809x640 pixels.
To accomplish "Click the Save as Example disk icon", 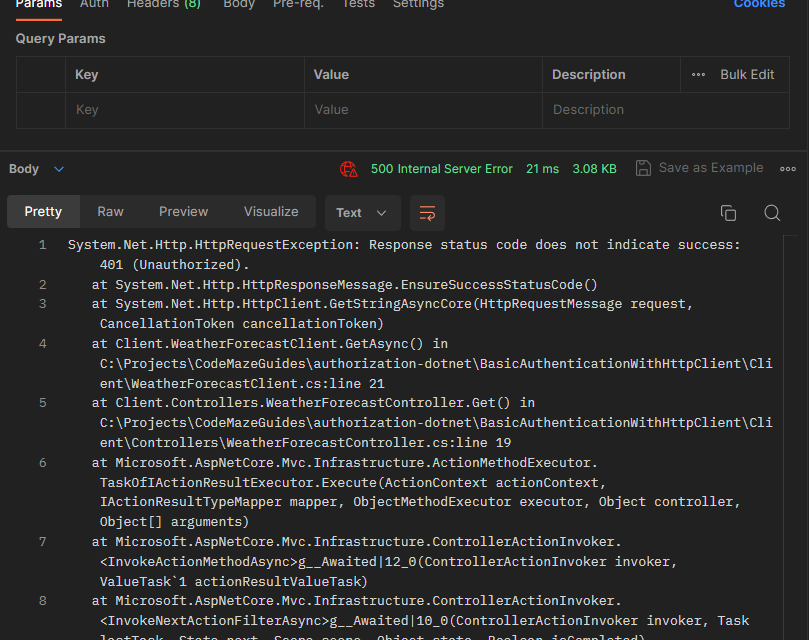I will tap(644, 168).
